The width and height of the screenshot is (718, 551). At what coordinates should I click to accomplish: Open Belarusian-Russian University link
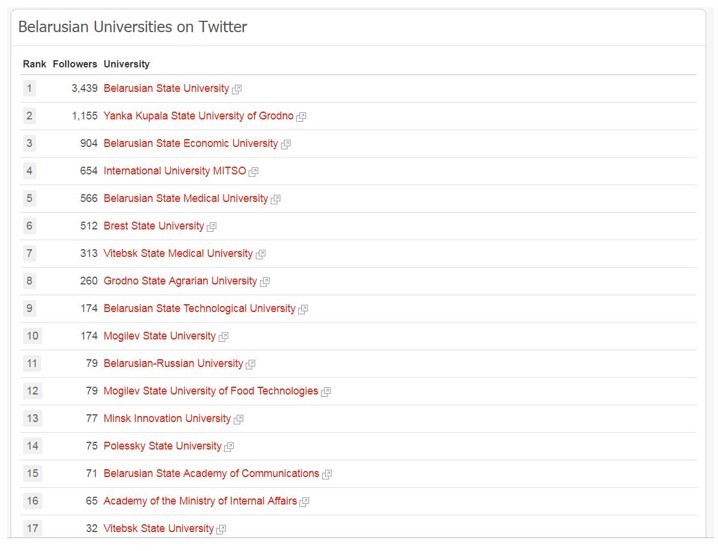click(x=173, y=363)
